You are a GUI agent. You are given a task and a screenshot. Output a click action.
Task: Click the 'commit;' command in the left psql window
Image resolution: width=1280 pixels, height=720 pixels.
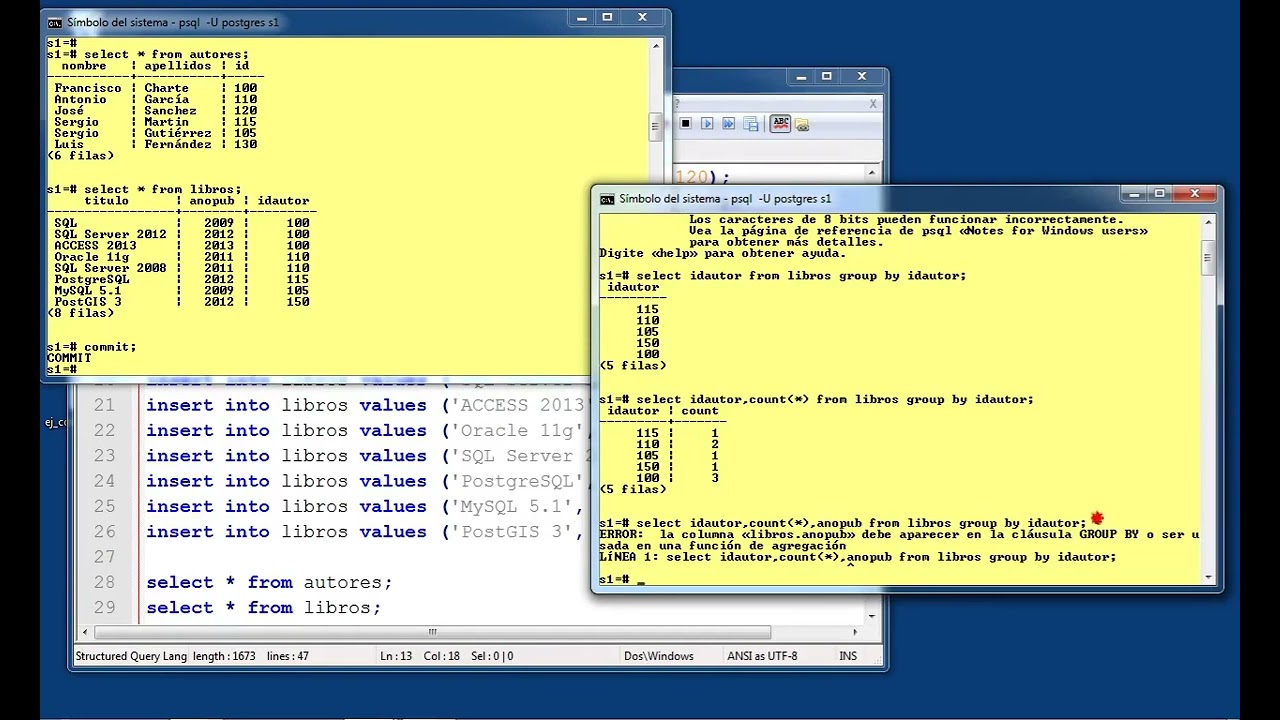110,347
